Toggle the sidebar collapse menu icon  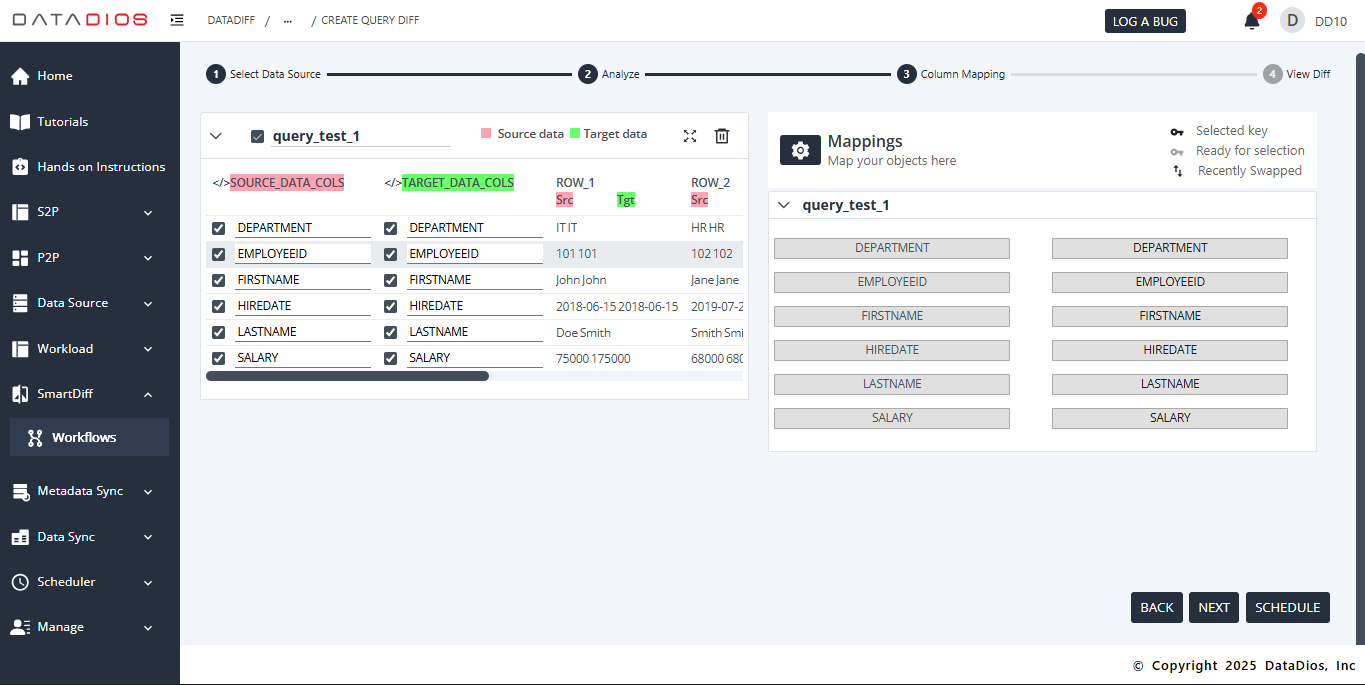coord(177,20)
